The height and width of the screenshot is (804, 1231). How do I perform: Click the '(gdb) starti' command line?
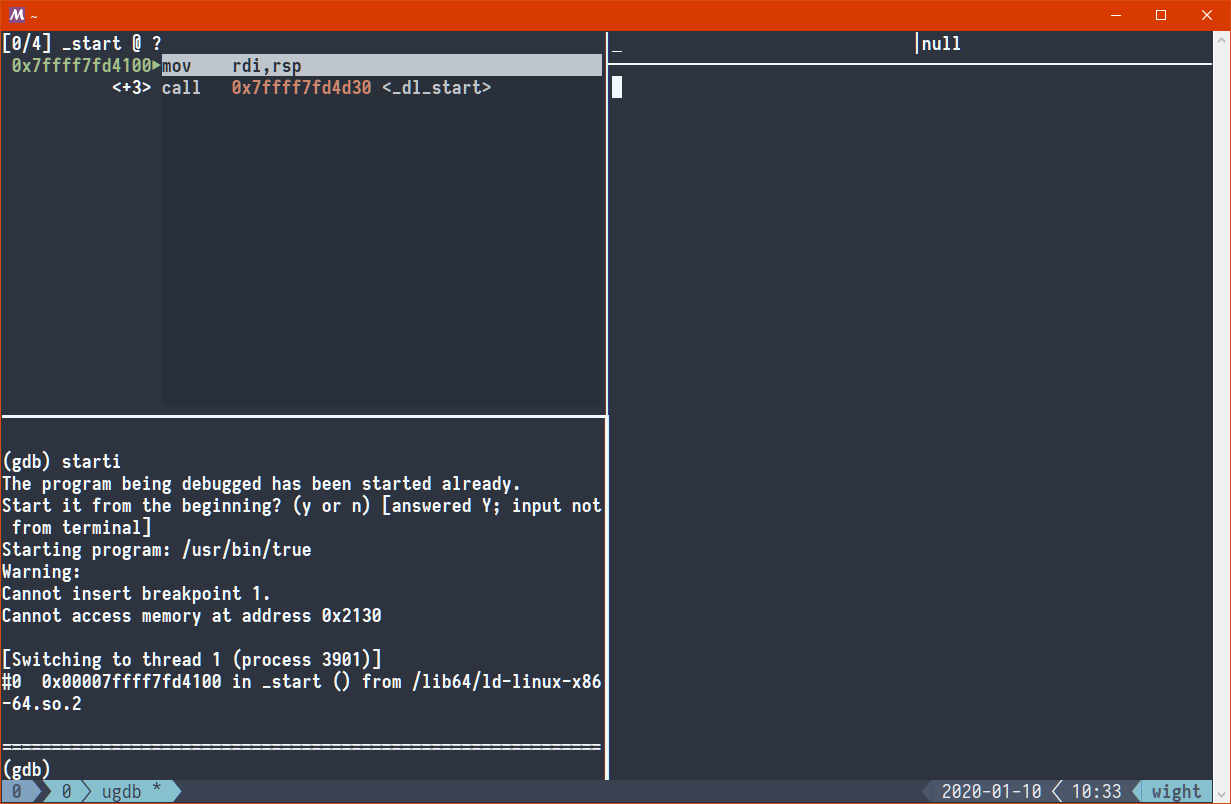pyautogui.click(x=62, y=461)
